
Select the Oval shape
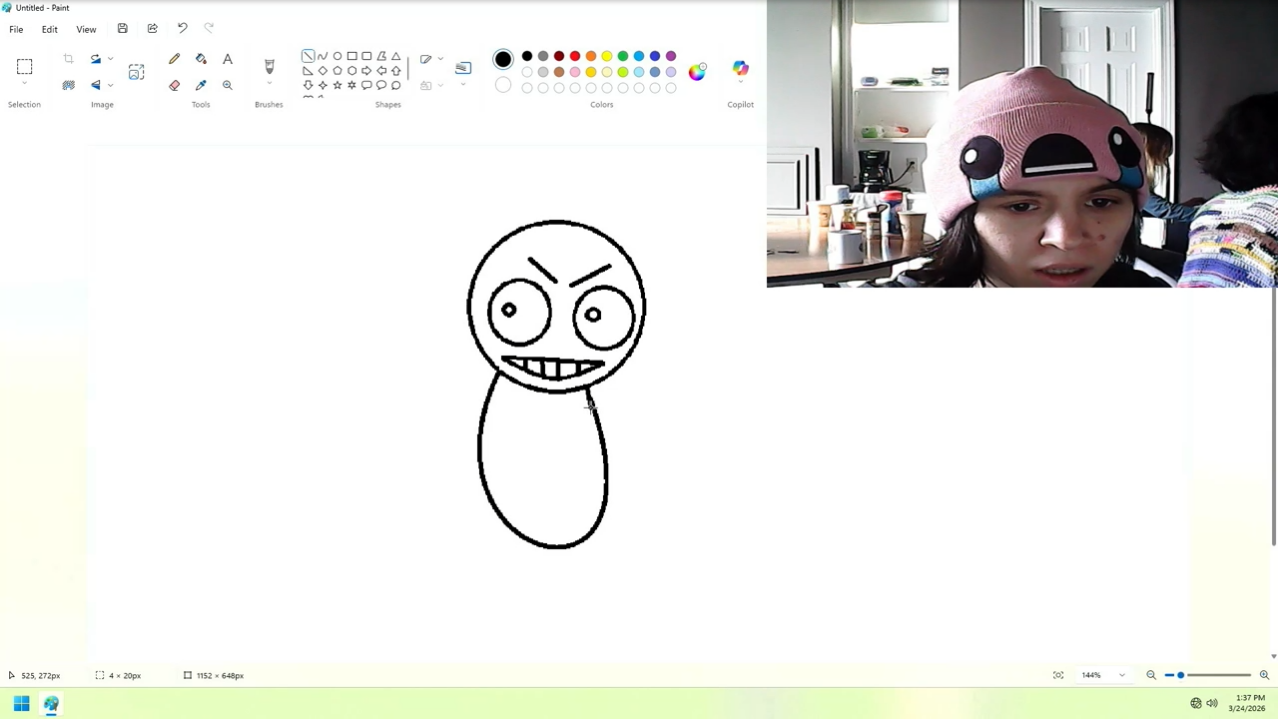pyautogui.click(x=337, y=56)
